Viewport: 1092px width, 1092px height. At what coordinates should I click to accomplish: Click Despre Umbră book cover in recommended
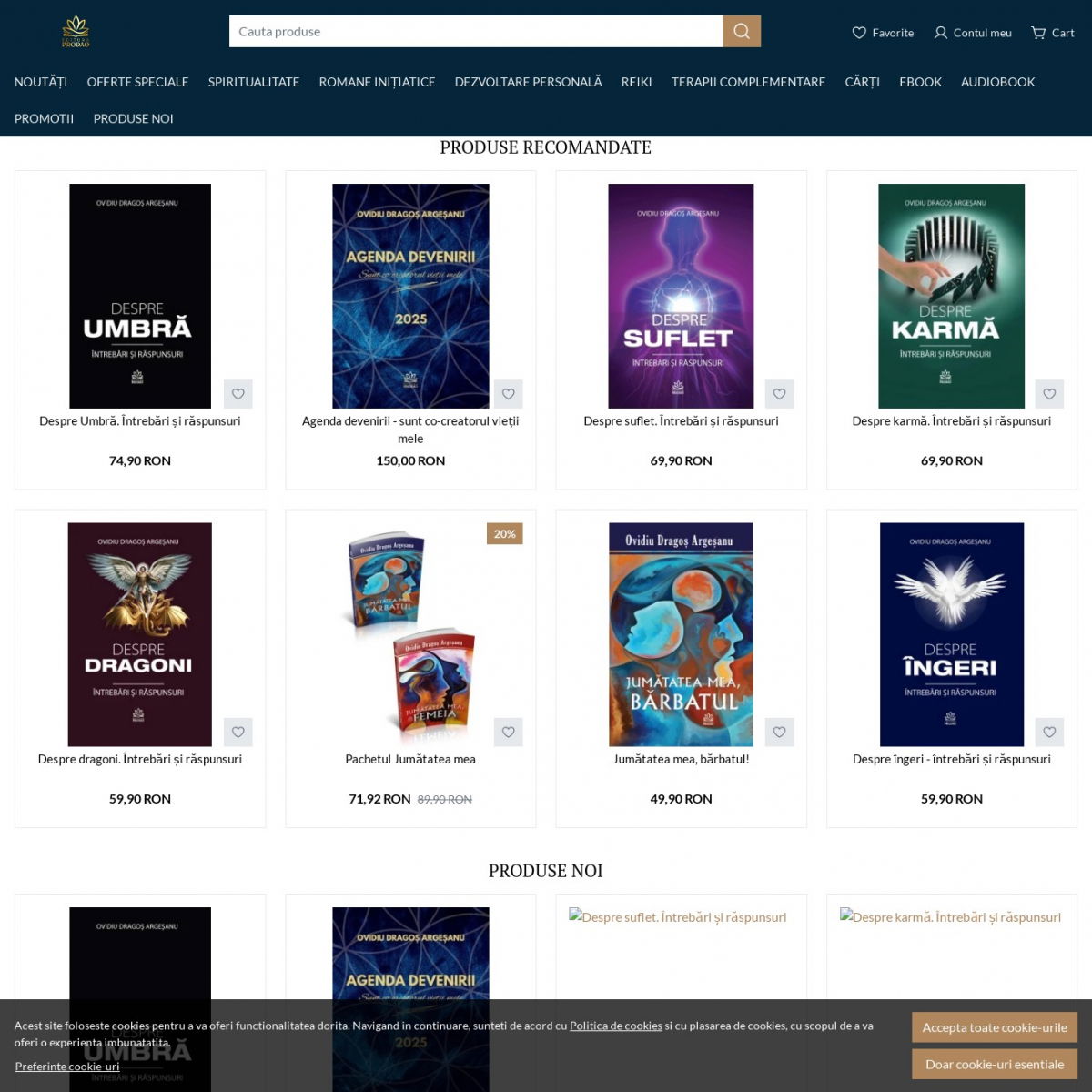click(x=140, y=296)
